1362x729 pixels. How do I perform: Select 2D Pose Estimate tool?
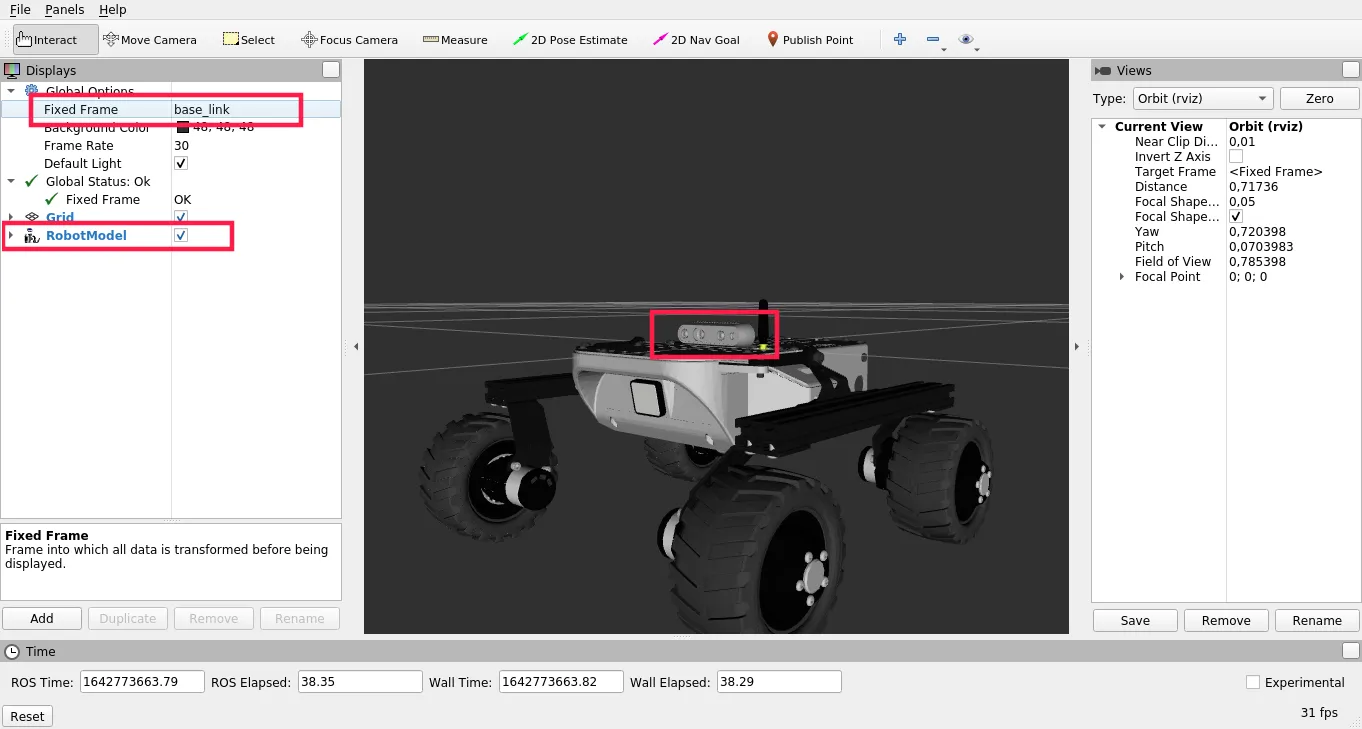click(x=570, y=40)
